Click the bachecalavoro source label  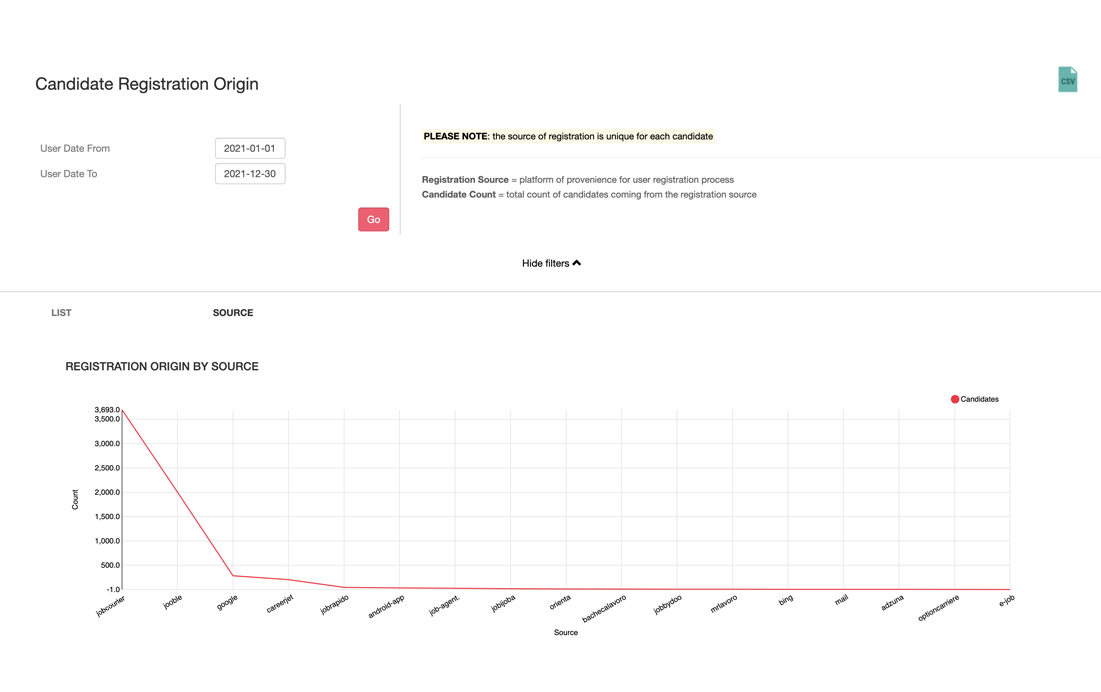604,609
